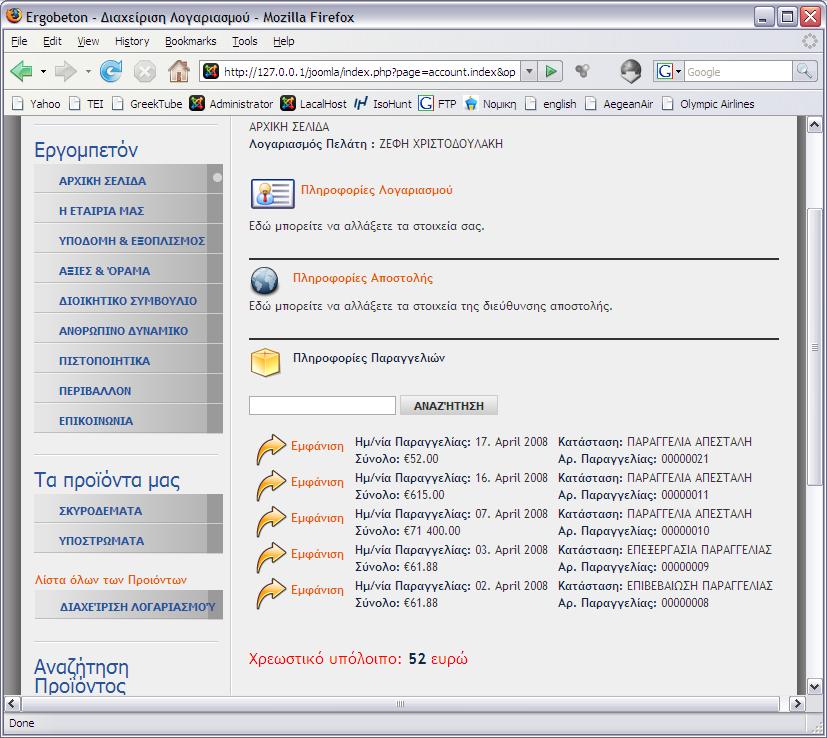The height and width of the screenshot is (738, 827).
Task: Click the Google search engine icon
Action: click(x=664, y=71)
